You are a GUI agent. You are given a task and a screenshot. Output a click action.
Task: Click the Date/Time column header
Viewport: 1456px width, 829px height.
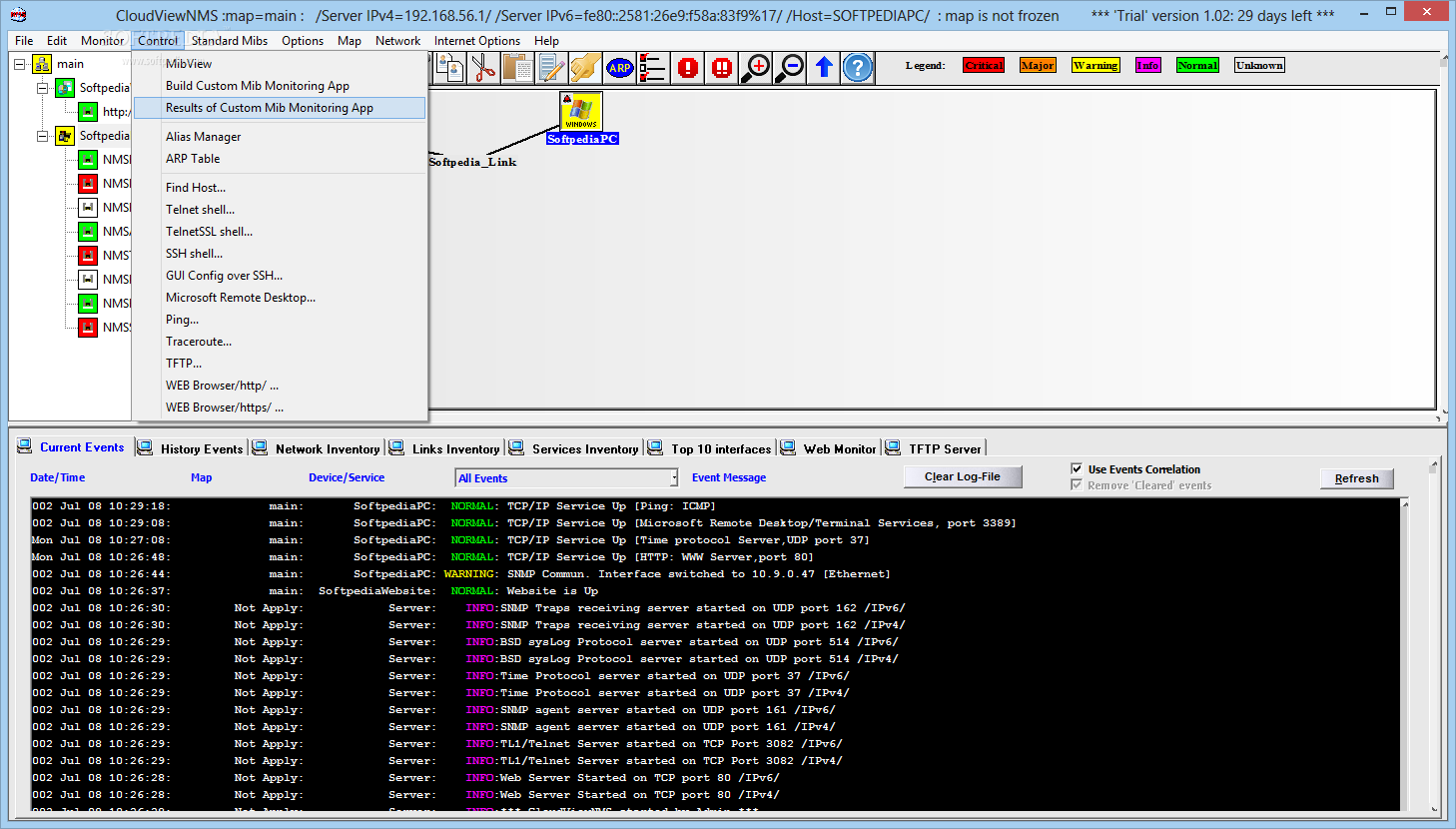(x=58, y=477)
